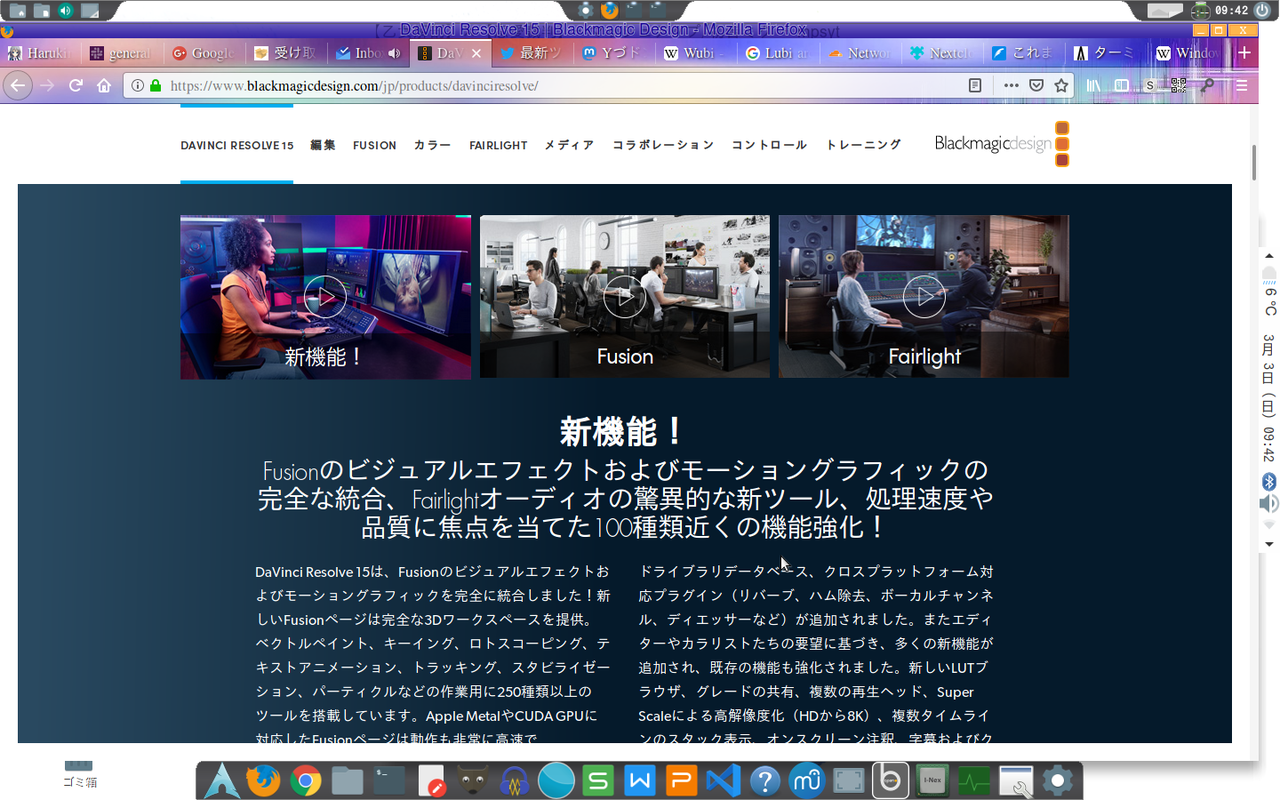Screen dimensions: 1280x800
Task: Switch to the Twitter 最新ツ tab
Action: 532,53
